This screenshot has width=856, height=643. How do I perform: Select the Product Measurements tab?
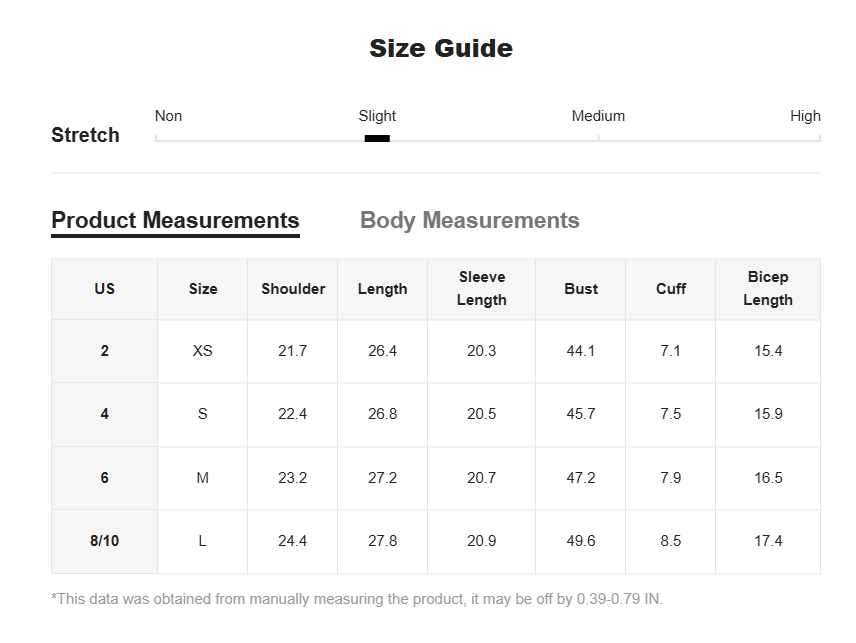click(x=175, y=221)
